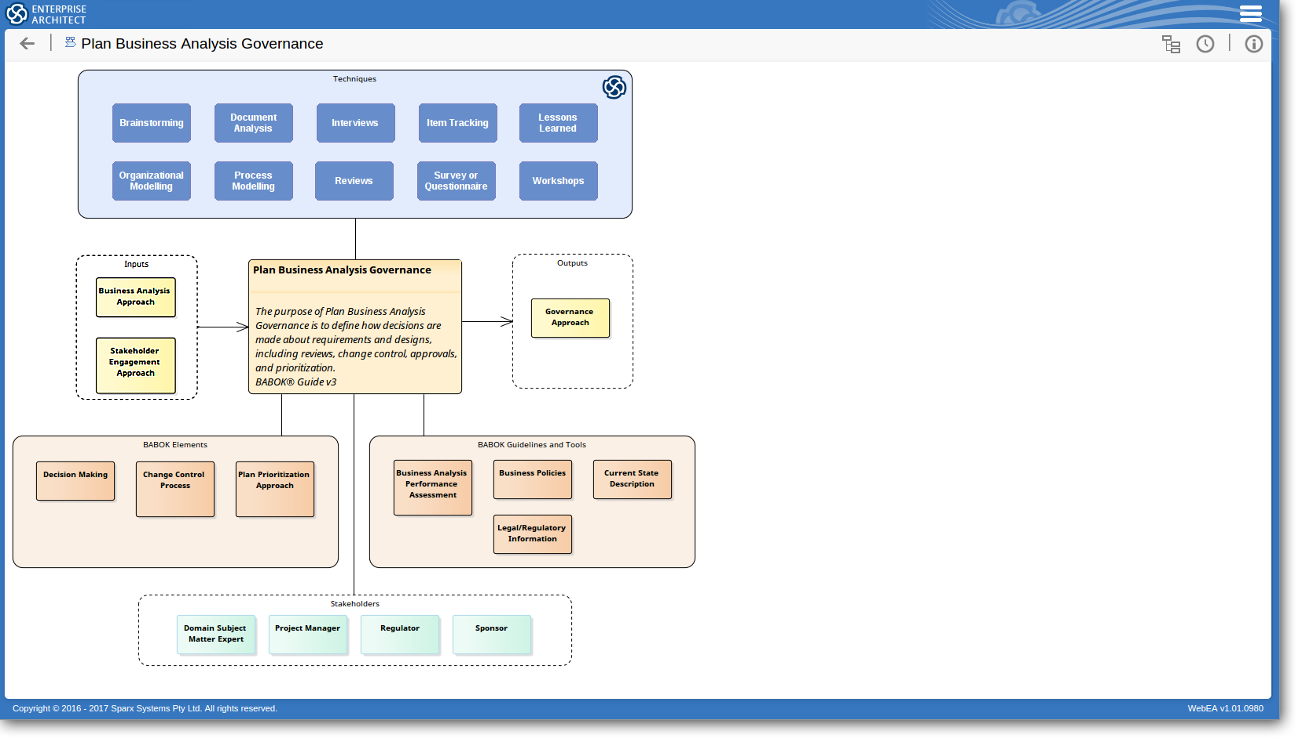Open the Interviews technique element
1310x750 pixels.
355,123
